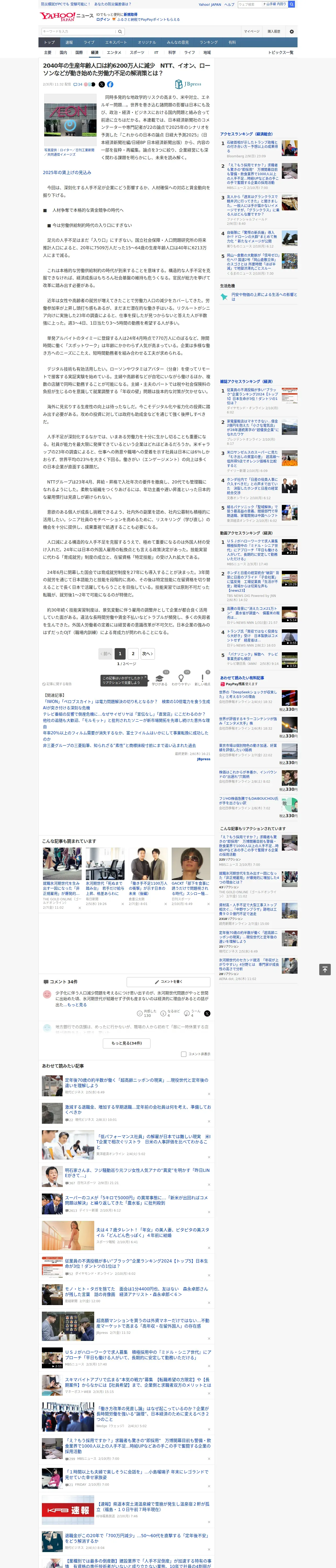Open the エキスパート tab

116,43
